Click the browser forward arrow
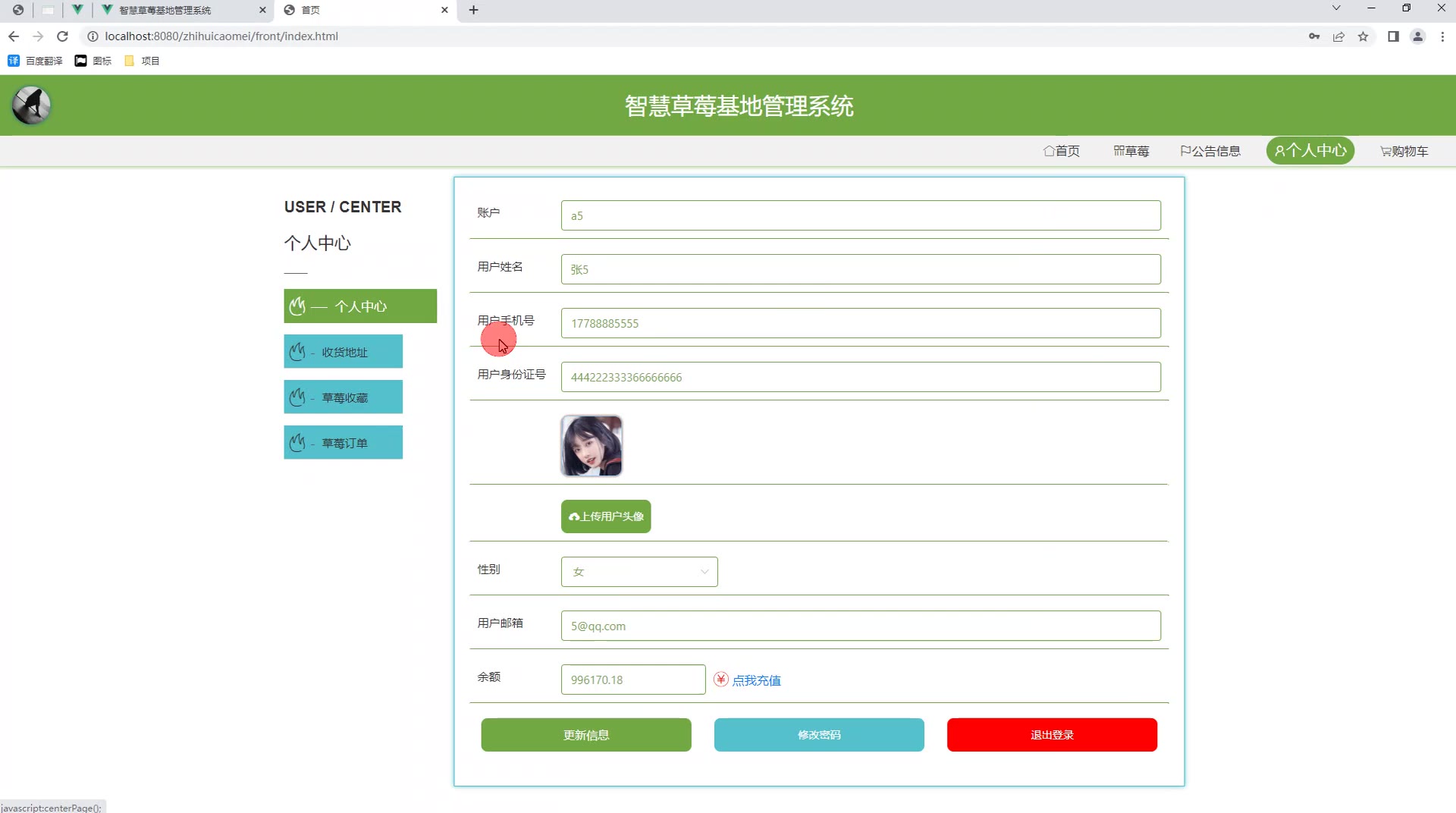1456x813 pixels. click(38, 36)
